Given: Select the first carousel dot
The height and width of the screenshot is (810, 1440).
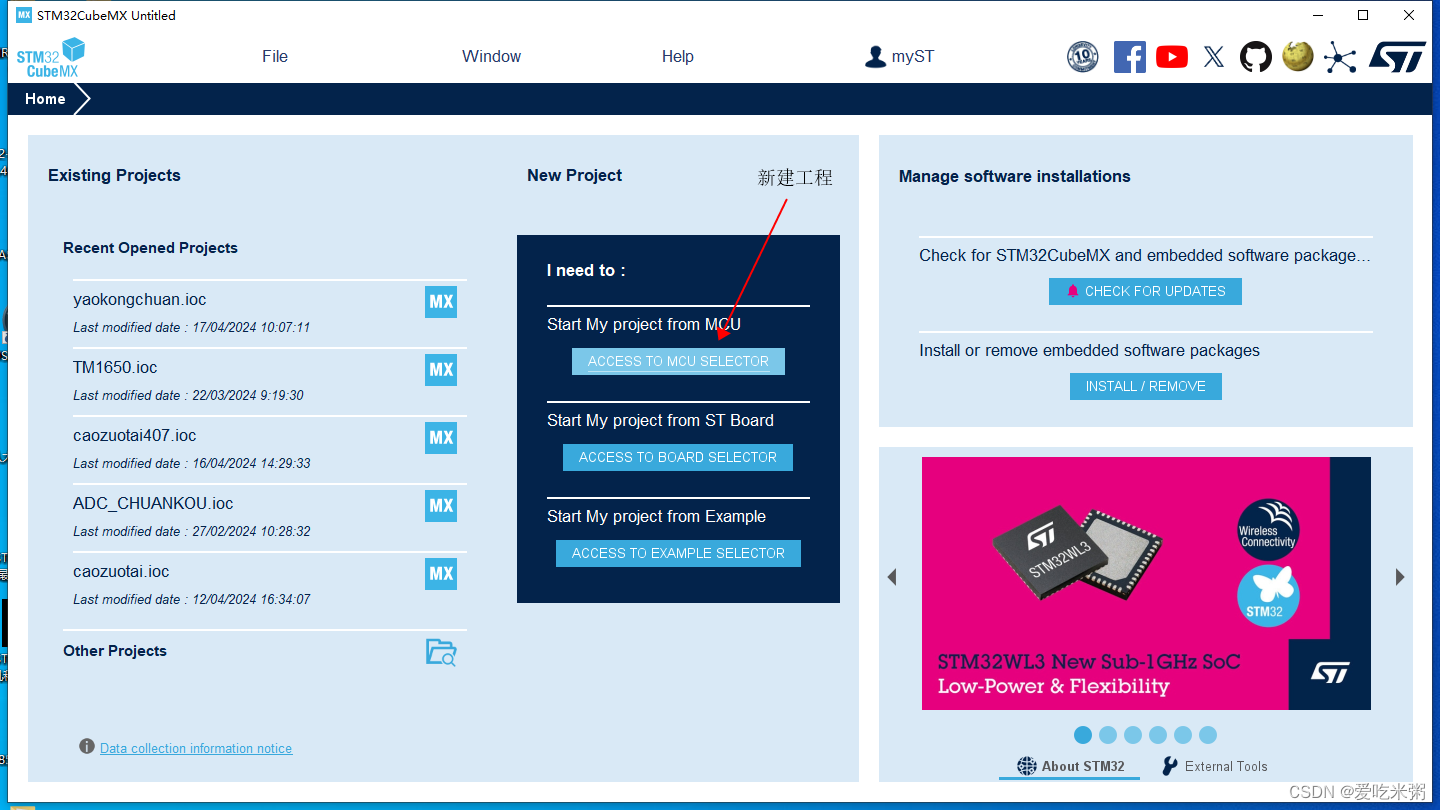Looking at the screenshot, I should 1083,735.
